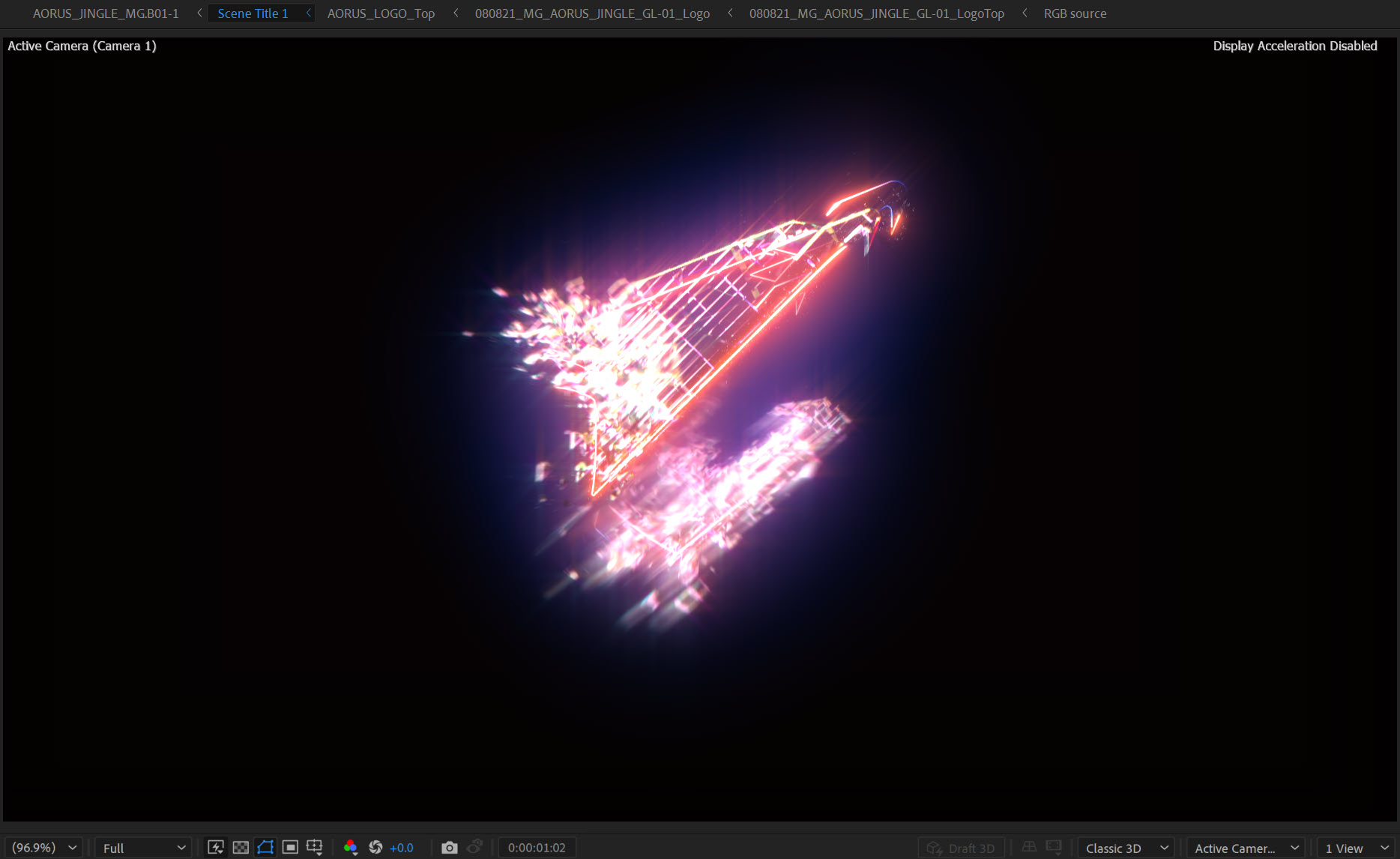The height and width of the screenshot is (859, 1400).
Task: Toggle mask and shape path visibility
Action: 265,848
